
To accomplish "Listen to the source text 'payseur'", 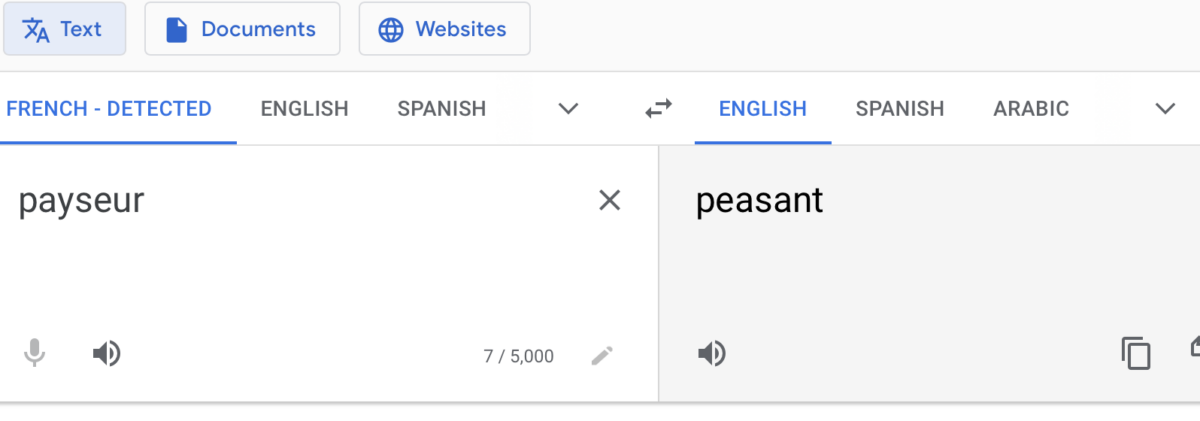I will coord(107,353).
